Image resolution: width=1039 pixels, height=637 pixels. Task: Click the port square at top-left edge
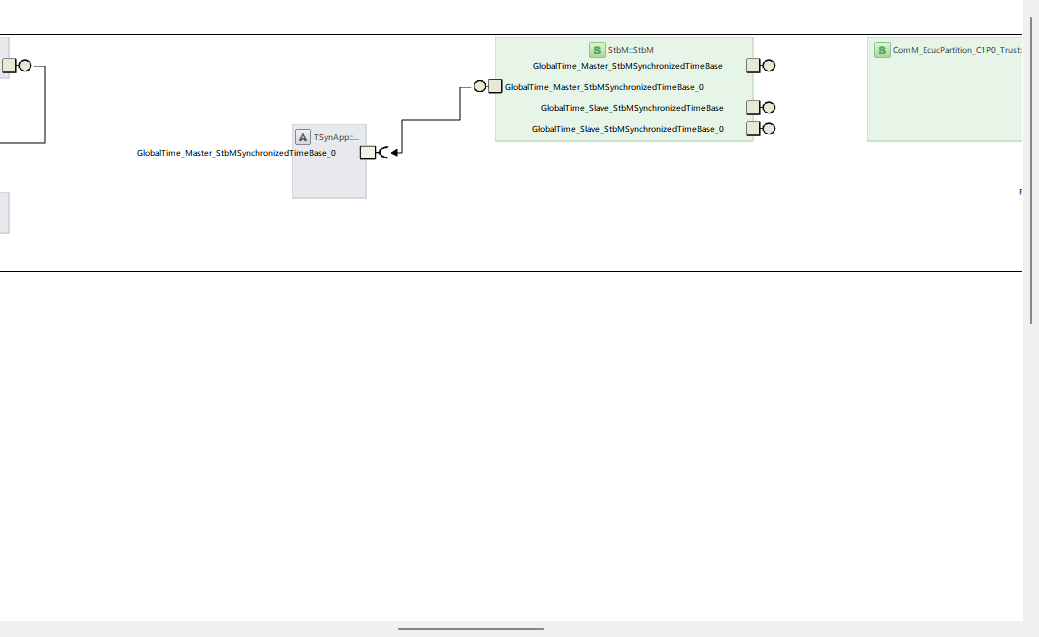coord(9,66)
